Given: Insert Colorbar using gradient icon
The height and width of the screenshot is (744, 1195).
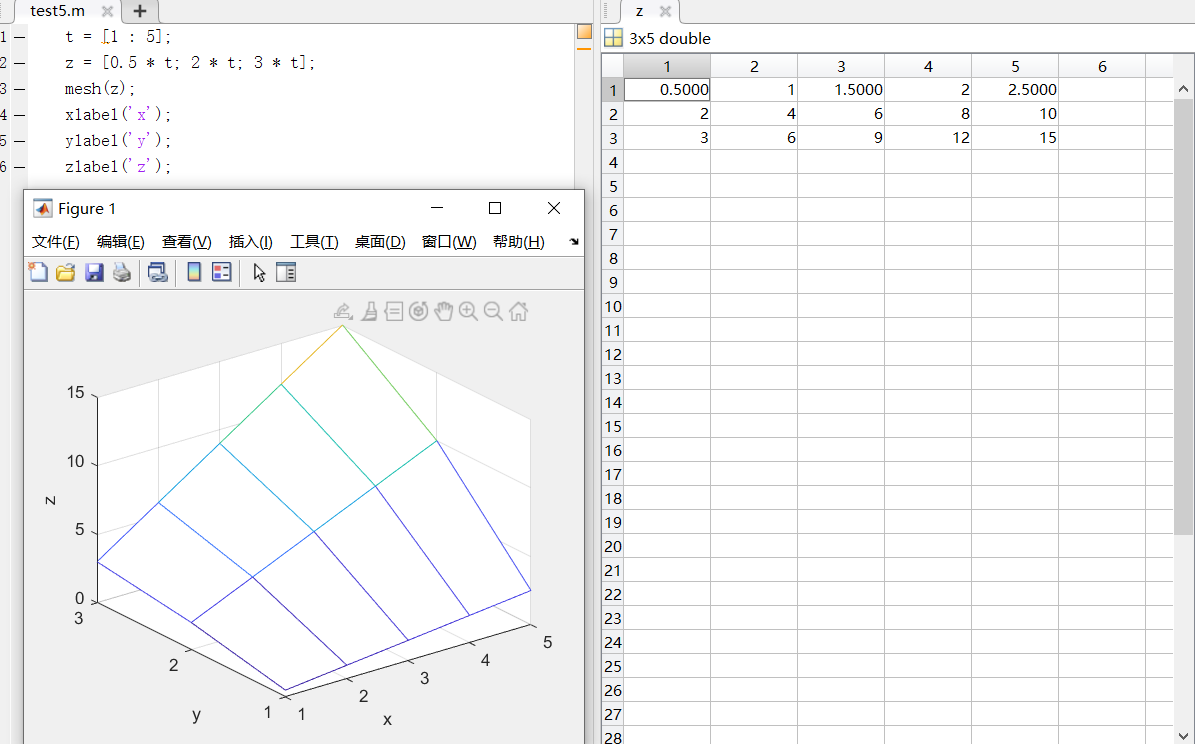Looking at the screenshot, I should click(194, 272).
